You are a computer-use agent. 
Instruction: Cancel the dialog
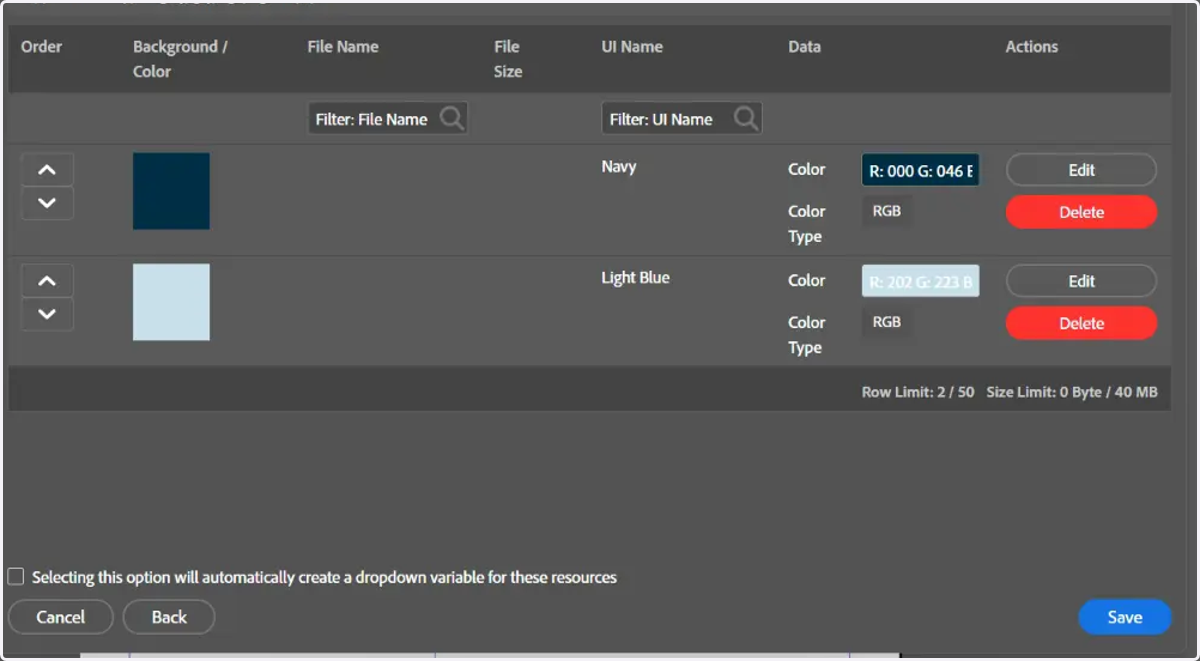point(61,617)
